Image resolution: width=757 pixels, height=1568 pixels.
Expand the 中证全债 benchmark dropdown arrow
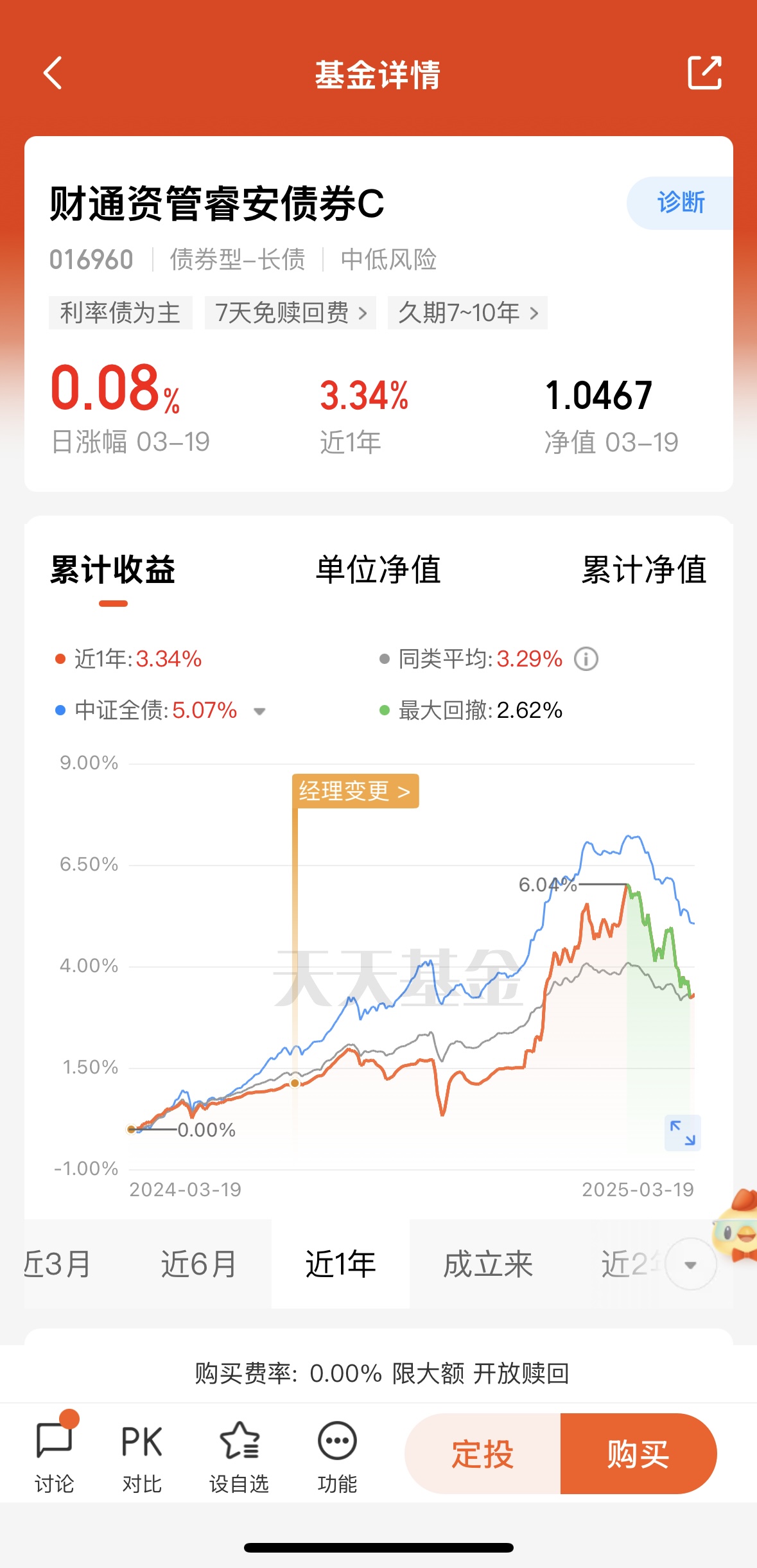259,711
